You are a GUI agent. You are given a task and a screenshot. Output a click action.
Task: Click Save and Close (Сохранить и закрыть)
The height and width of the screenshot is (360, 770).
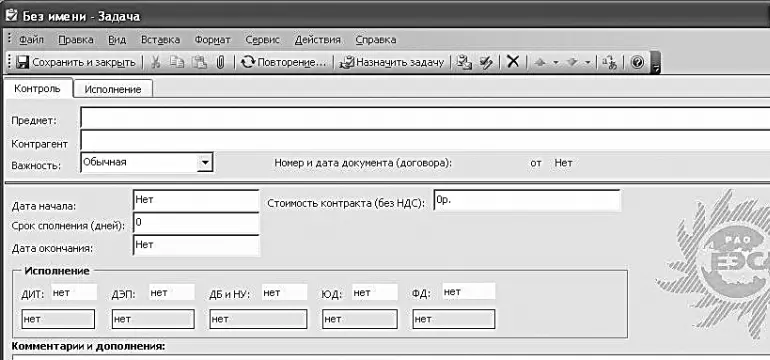click(x=76, y=62)
